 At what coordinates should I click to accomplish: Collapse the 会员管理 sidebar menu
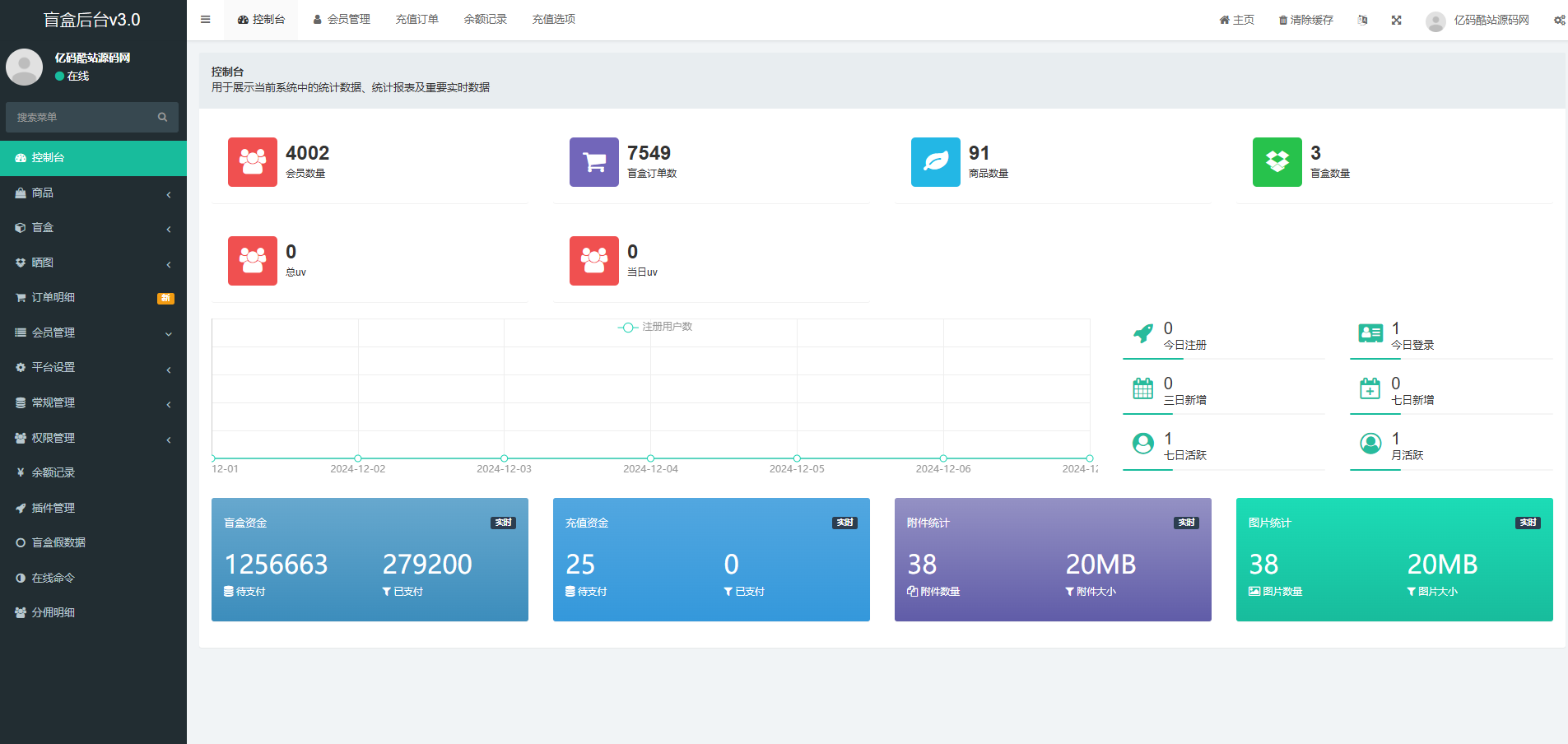[x=93, y=332]
